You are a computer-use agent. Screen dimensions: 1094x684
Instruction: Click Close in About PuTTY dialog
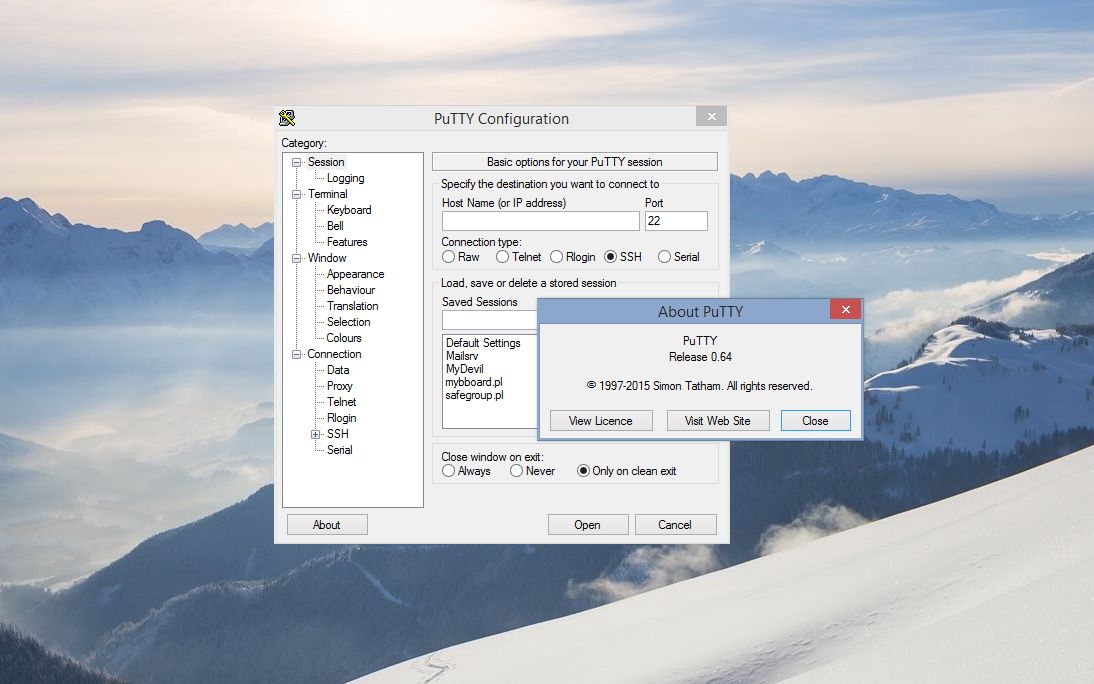(816, 421)
